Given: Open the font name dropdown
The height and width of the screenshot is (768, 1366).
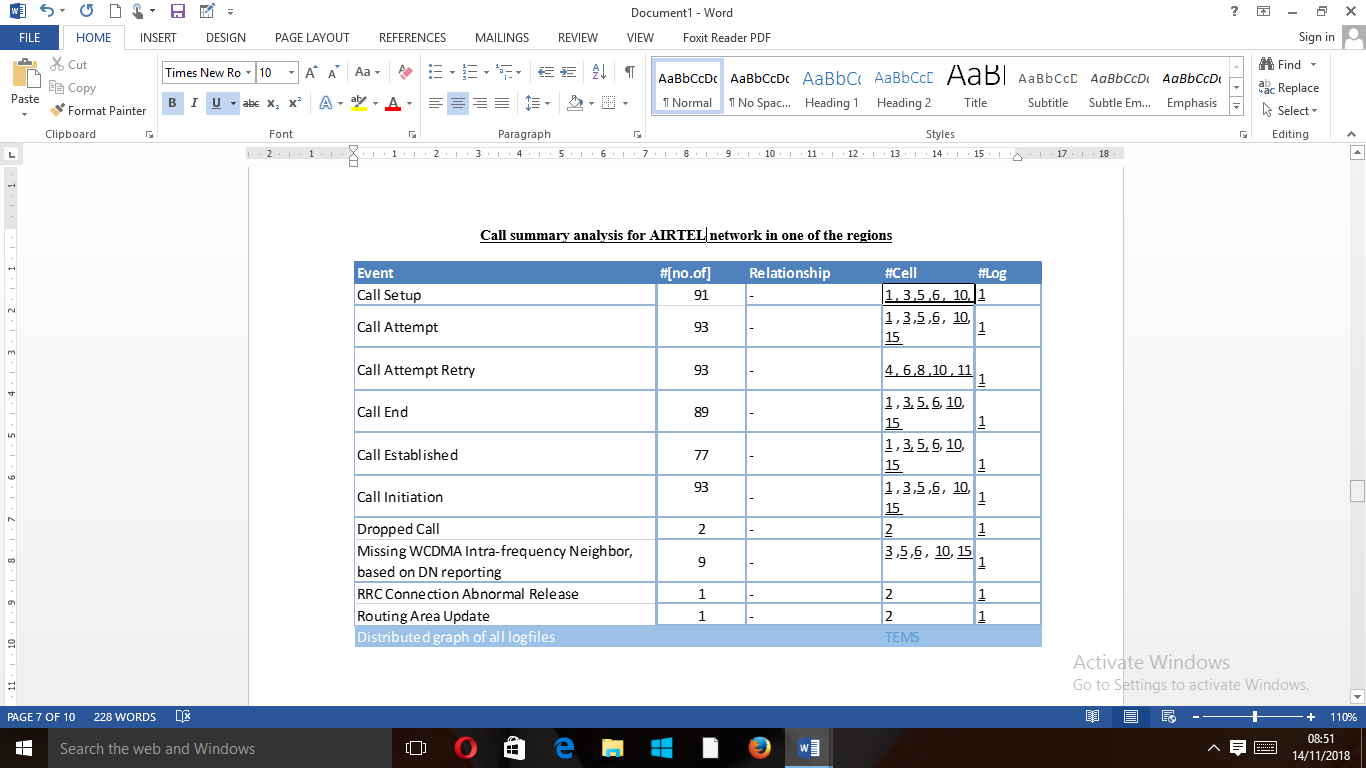Looking at the screenshot, I should 249,73.
